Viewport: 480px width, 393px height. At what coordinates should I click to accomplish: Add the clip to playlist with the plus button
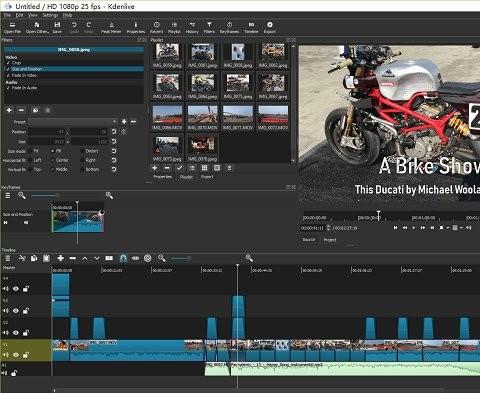coord(155,168)
